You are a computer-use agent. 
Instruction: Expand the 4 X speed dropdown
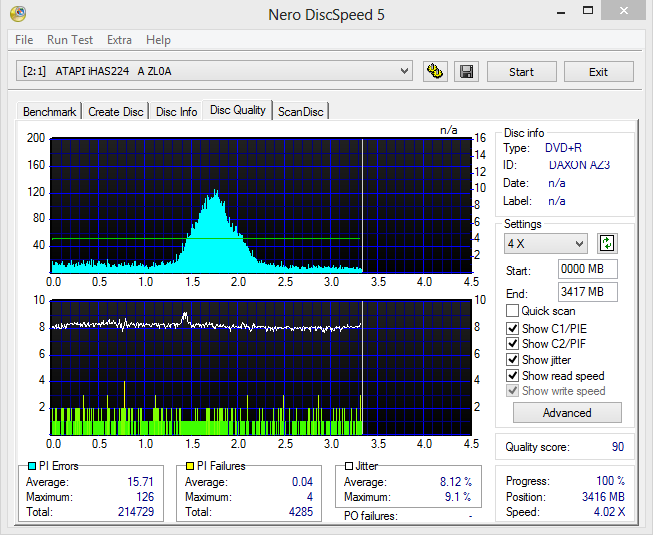[x=546, y=244]
